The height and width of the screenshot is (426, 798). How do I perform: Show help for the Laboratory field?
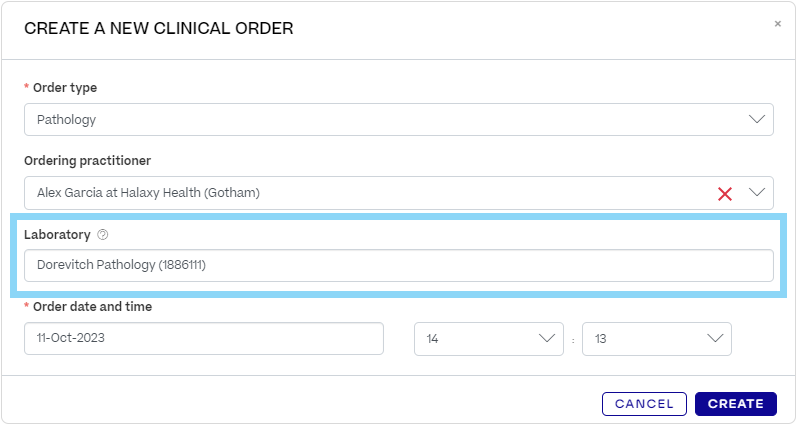[102, 235]
